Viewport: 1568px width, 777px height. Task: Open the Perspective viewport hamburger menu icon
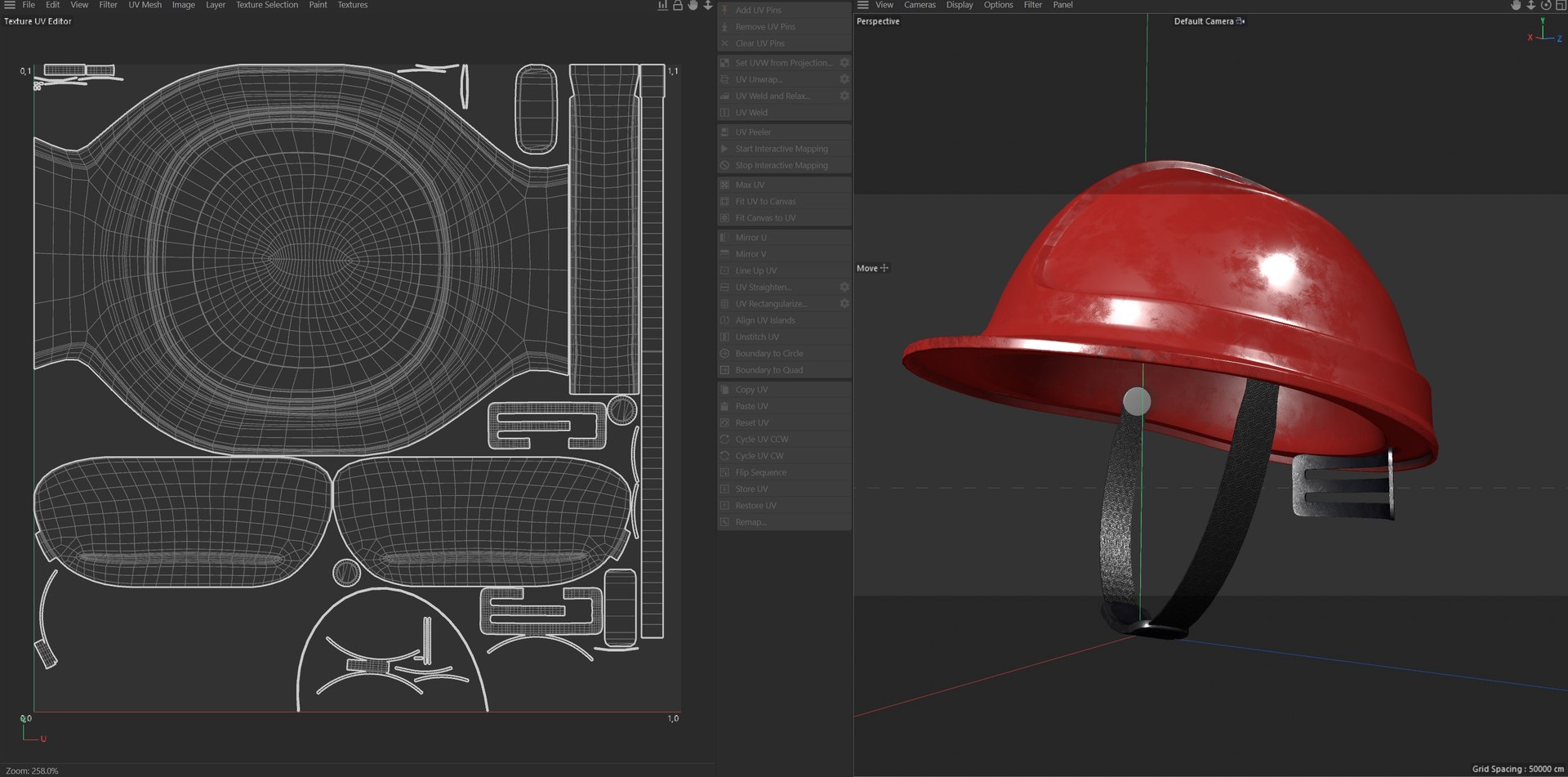coord(862,5)
